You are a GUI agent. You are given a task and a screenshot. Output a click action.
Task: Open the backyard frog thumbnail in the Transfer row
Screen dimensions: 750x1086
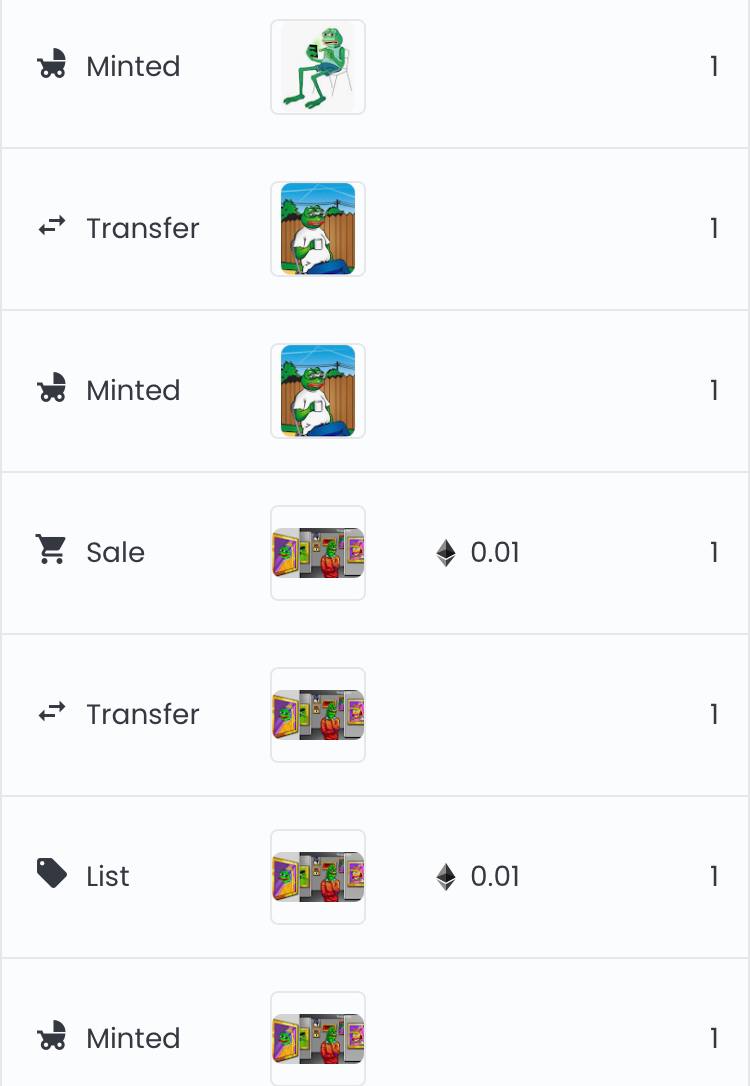coord(318,229)
